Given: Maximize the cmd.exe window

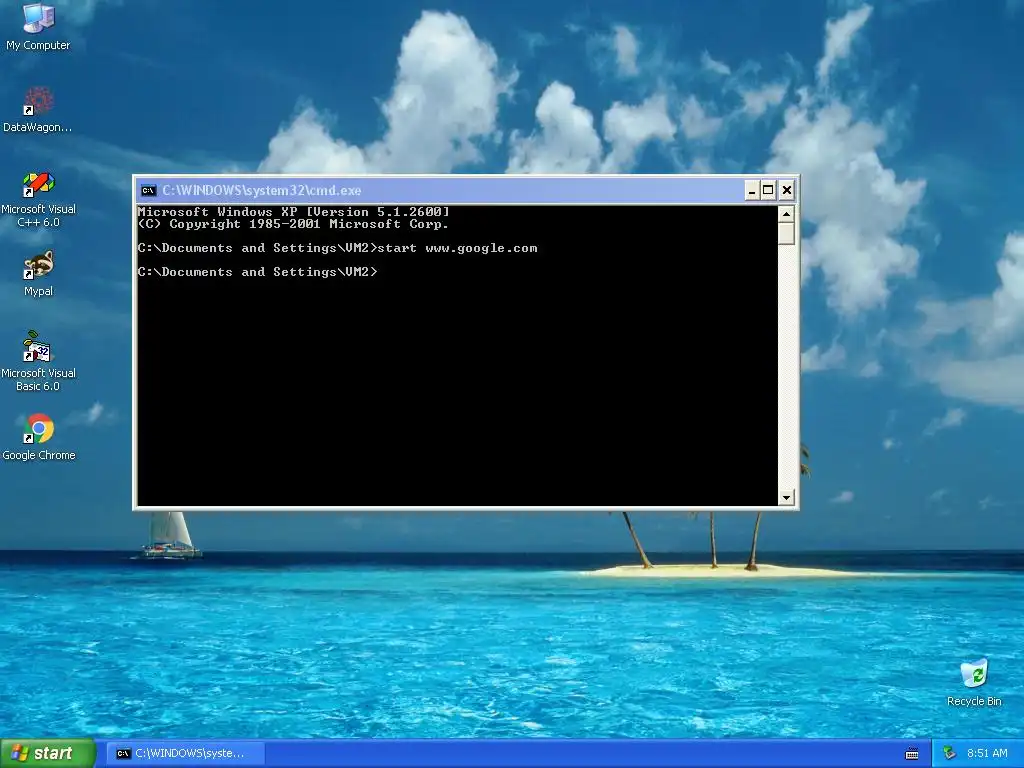Looking at the screenshot, I should click(769, 191).
